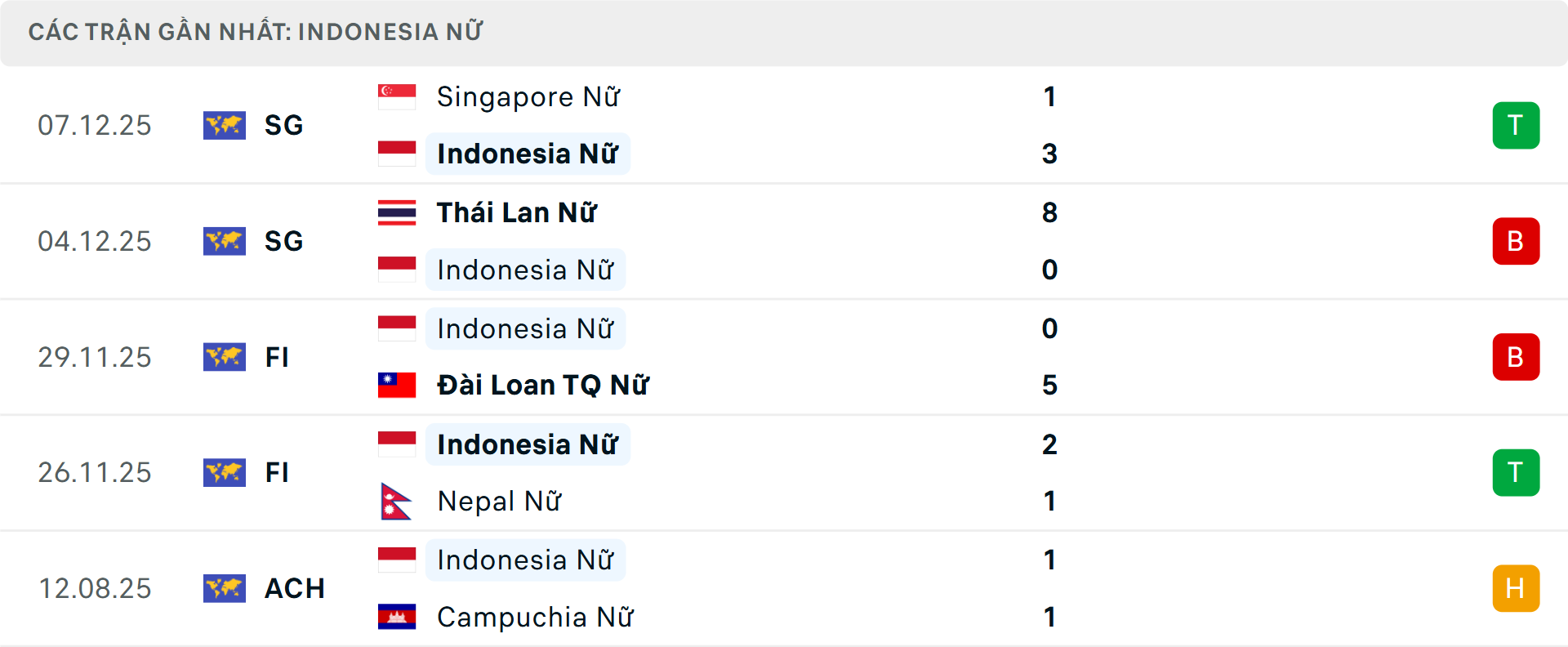Click the ACH competition globe icon
This screenshot has height=647, width=1568.
[x=225, y=588]
